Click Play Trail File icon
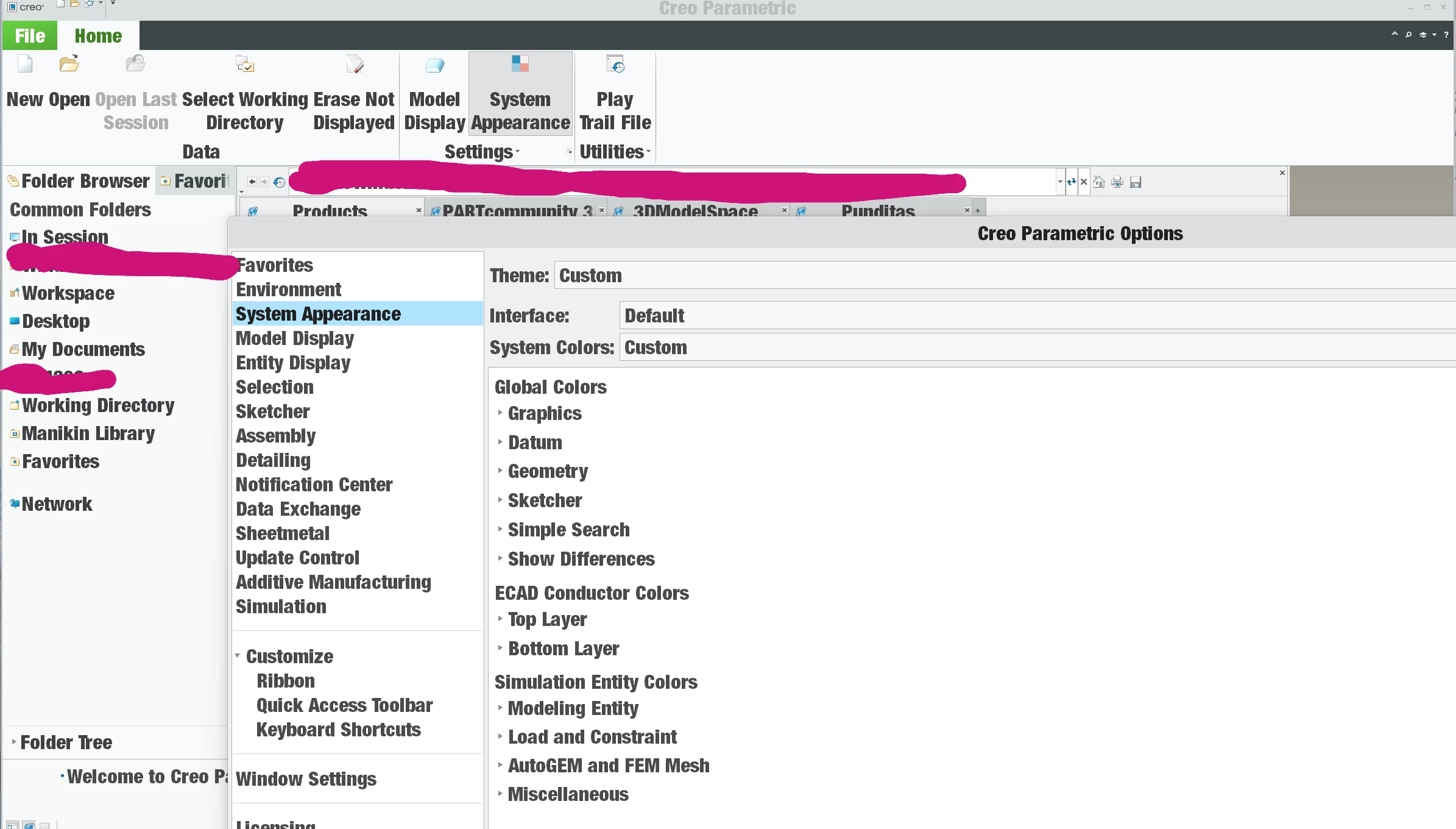 click(x=615, y=65)
